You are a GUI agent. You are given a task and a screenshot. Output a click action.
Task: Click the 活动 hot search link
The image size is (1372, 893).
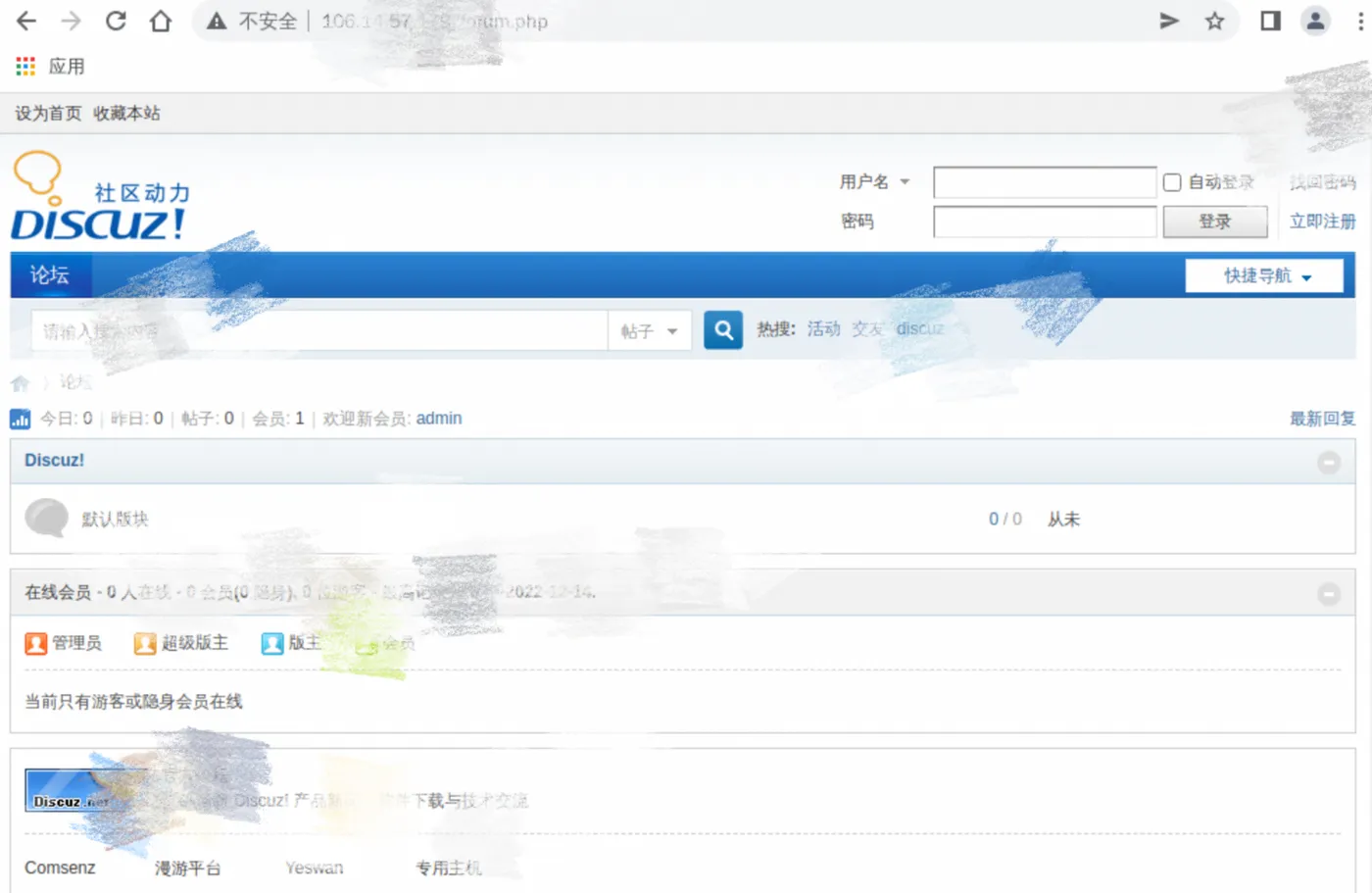(x=824, y=329)
